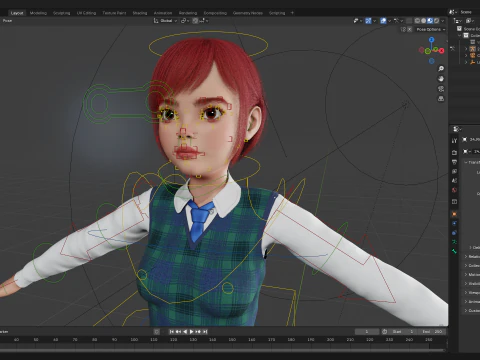Toggle perspective orthographic grid button
This screenshot has width=480, height=360.
point(441,99)
